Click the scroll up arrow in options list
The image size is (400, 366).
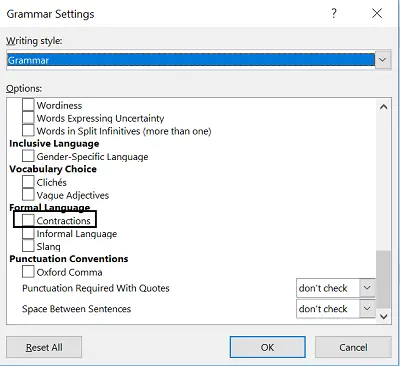(x=384, y=107)
